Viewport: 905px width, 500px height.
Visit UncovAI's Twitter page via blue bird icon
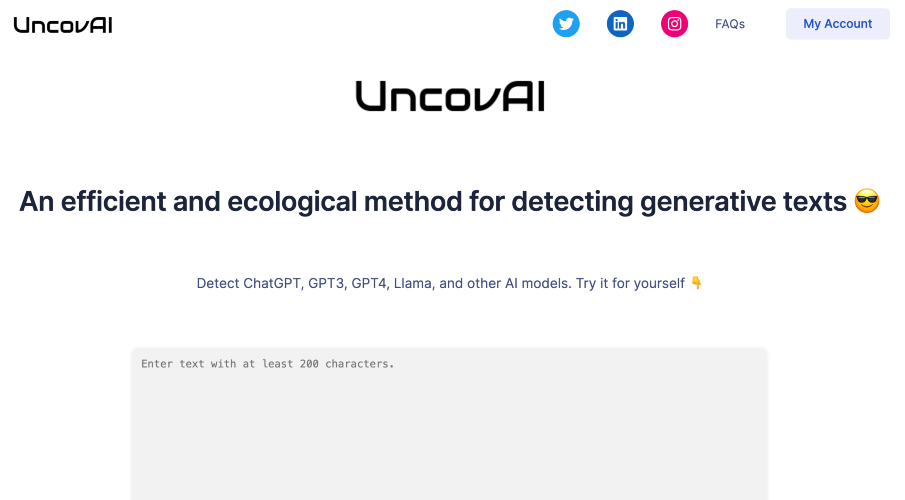[566, 24]
